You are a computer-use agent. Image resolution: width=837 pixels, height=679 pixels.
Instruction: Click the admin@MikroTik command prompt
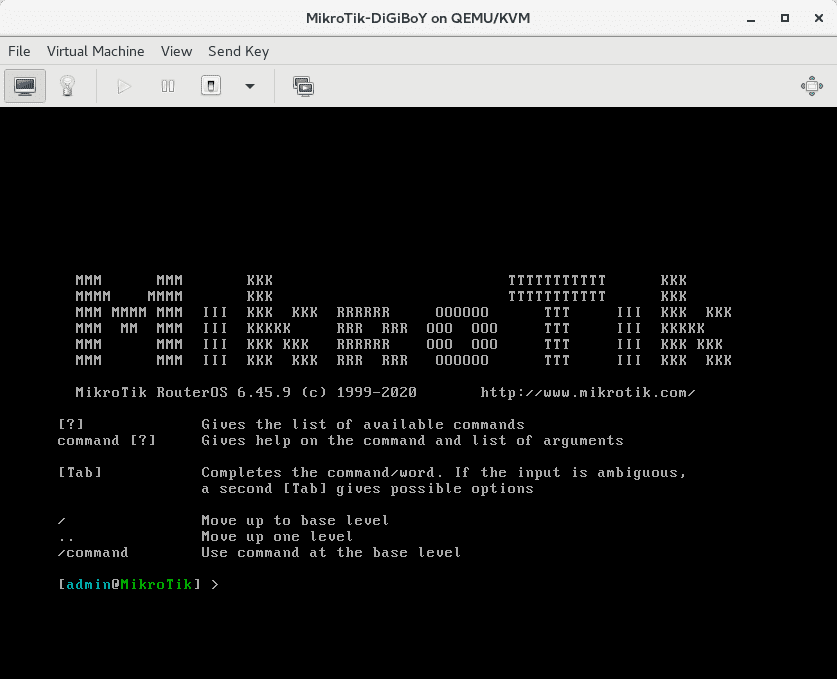point(138,585)
